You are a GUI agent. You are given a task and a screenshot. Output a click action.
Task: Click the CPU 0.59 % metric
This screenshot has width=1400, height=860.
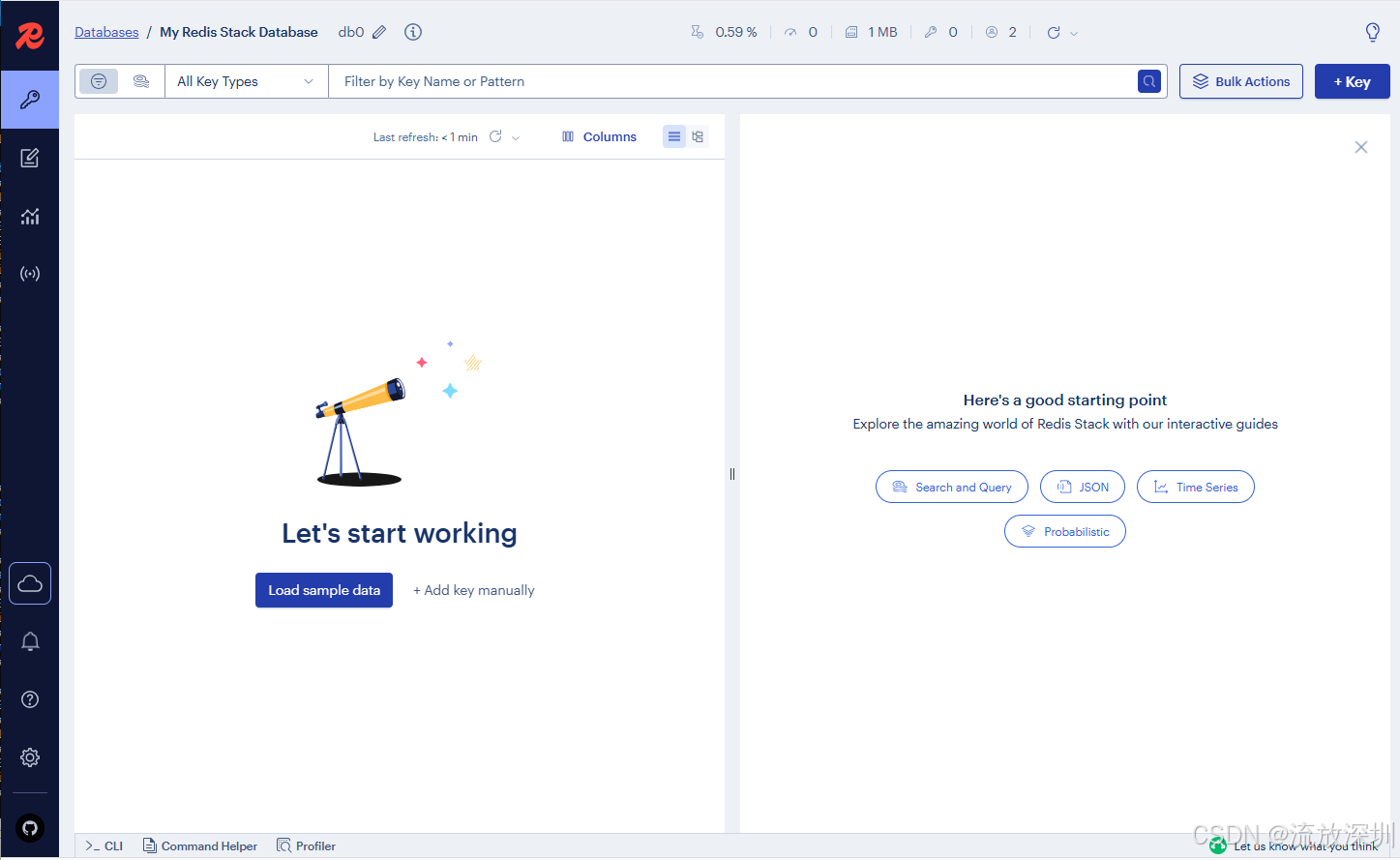(x=724, y=32)
